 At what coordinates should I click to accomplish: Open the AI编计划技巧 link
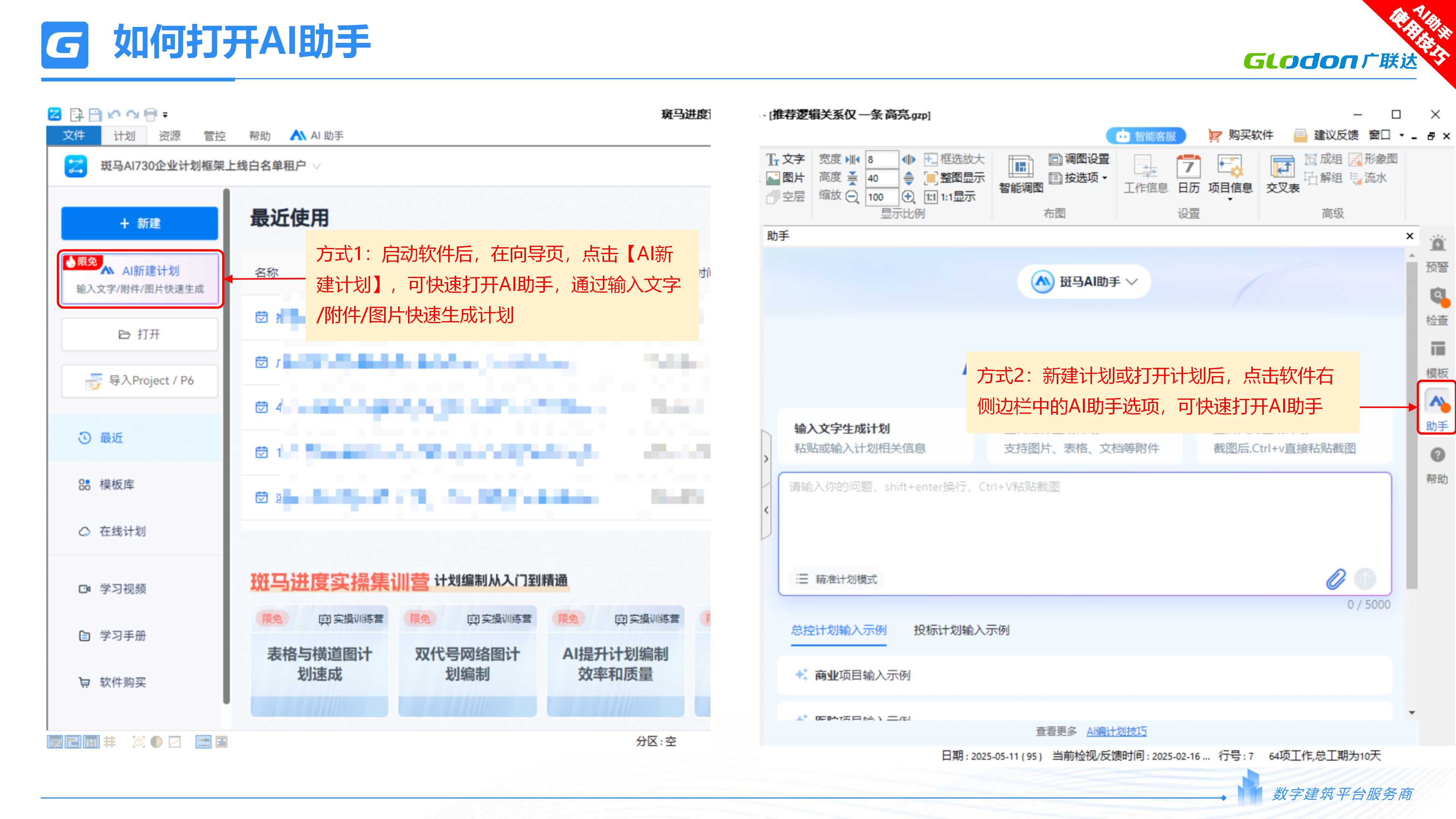(x=1116, y=731)
